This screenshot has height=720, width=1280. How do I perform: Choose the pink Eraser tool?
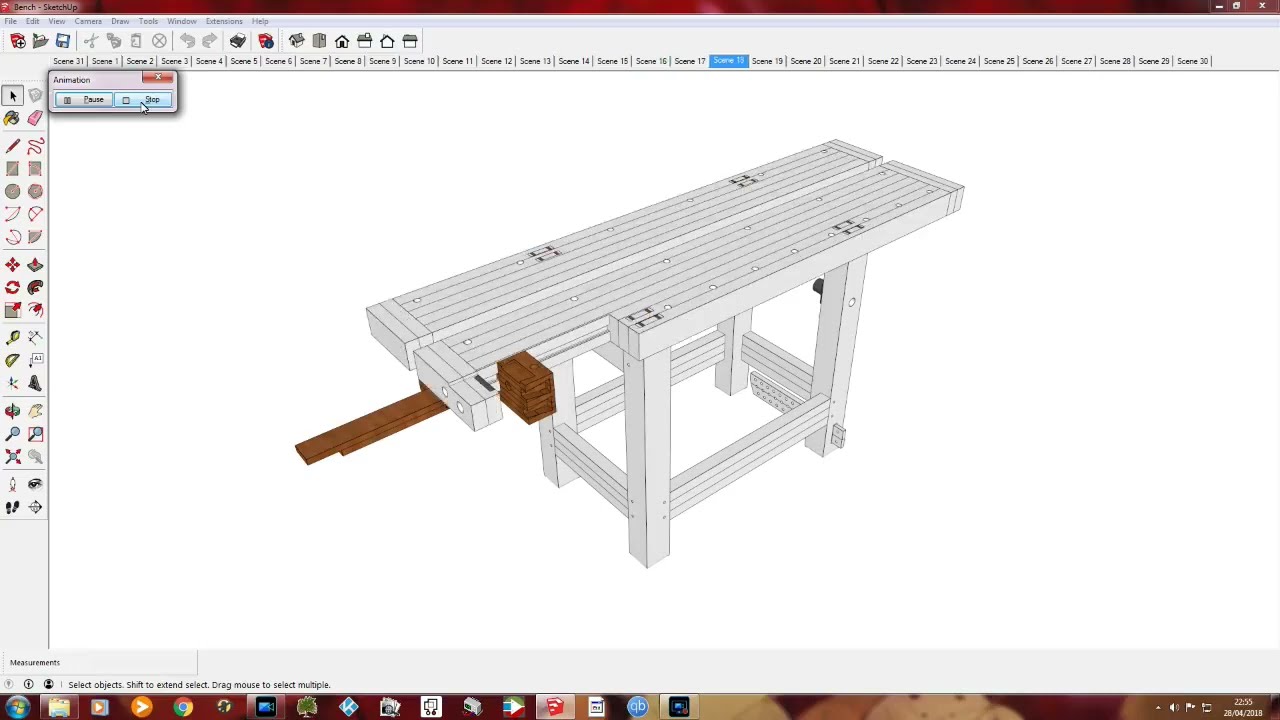(x=35, y=118)
